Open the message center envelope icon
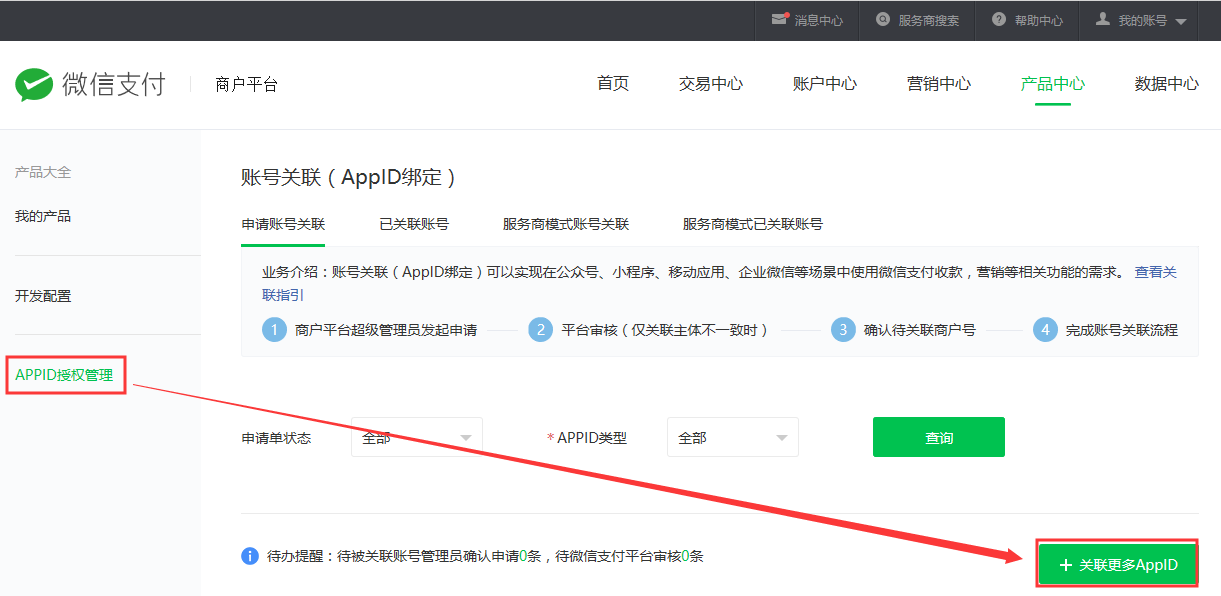The height and width of the screenshot is (596, 1221). 780,20
